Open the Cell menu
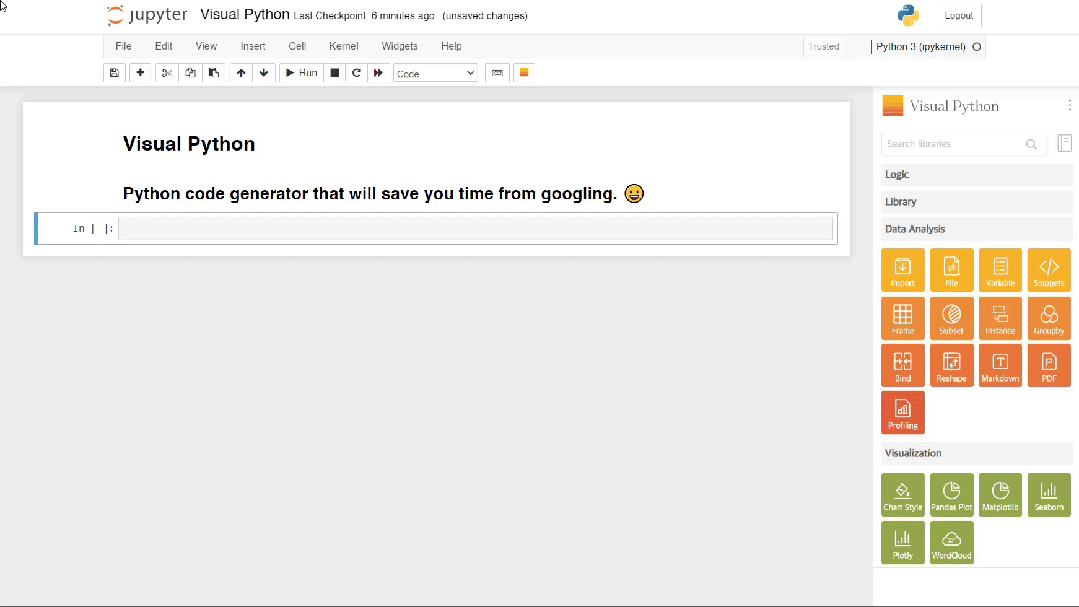Image resolution: width=1079 pixels, height=607 pixels. pos(297,46)
